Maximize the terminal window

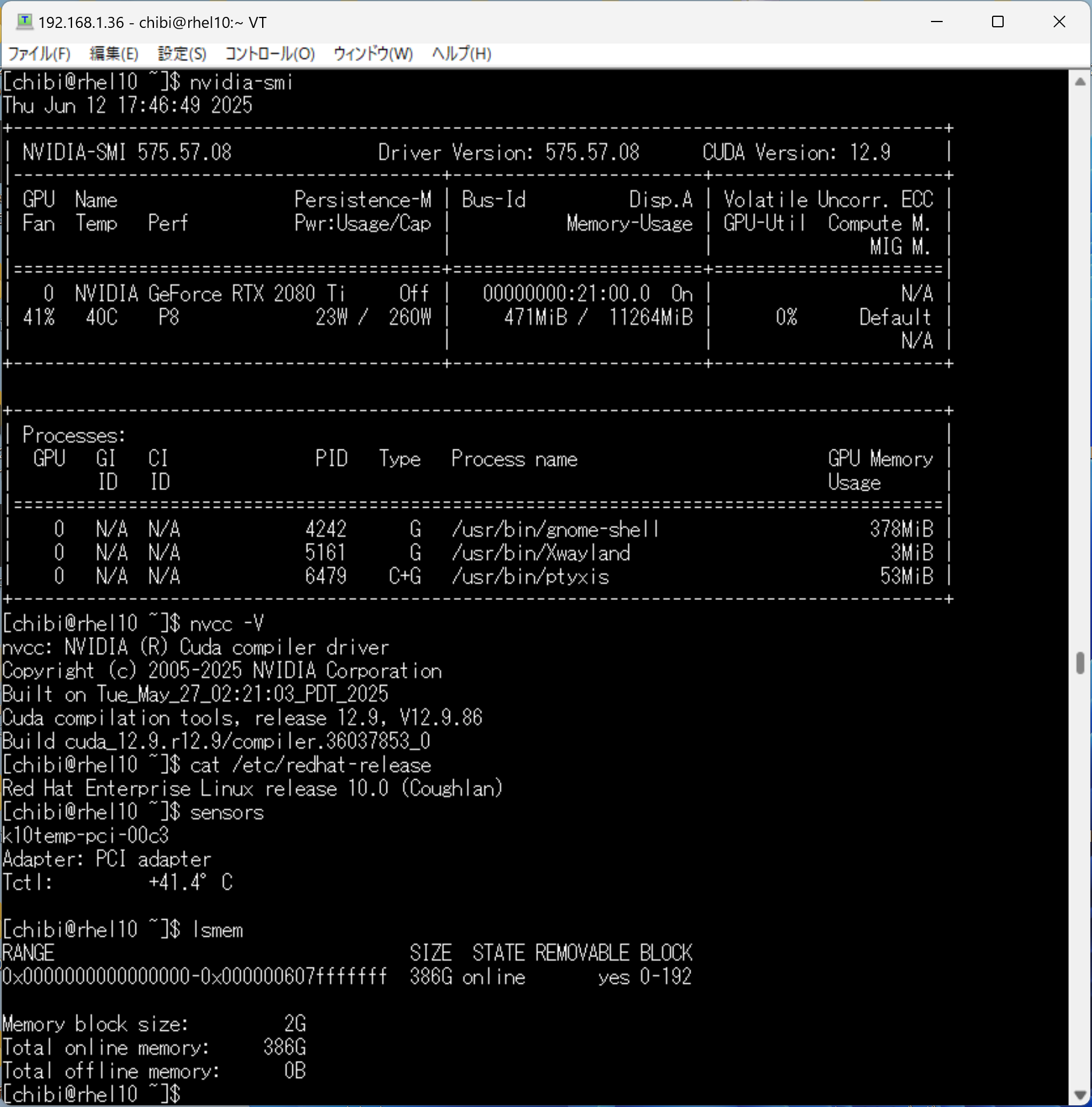998,22
